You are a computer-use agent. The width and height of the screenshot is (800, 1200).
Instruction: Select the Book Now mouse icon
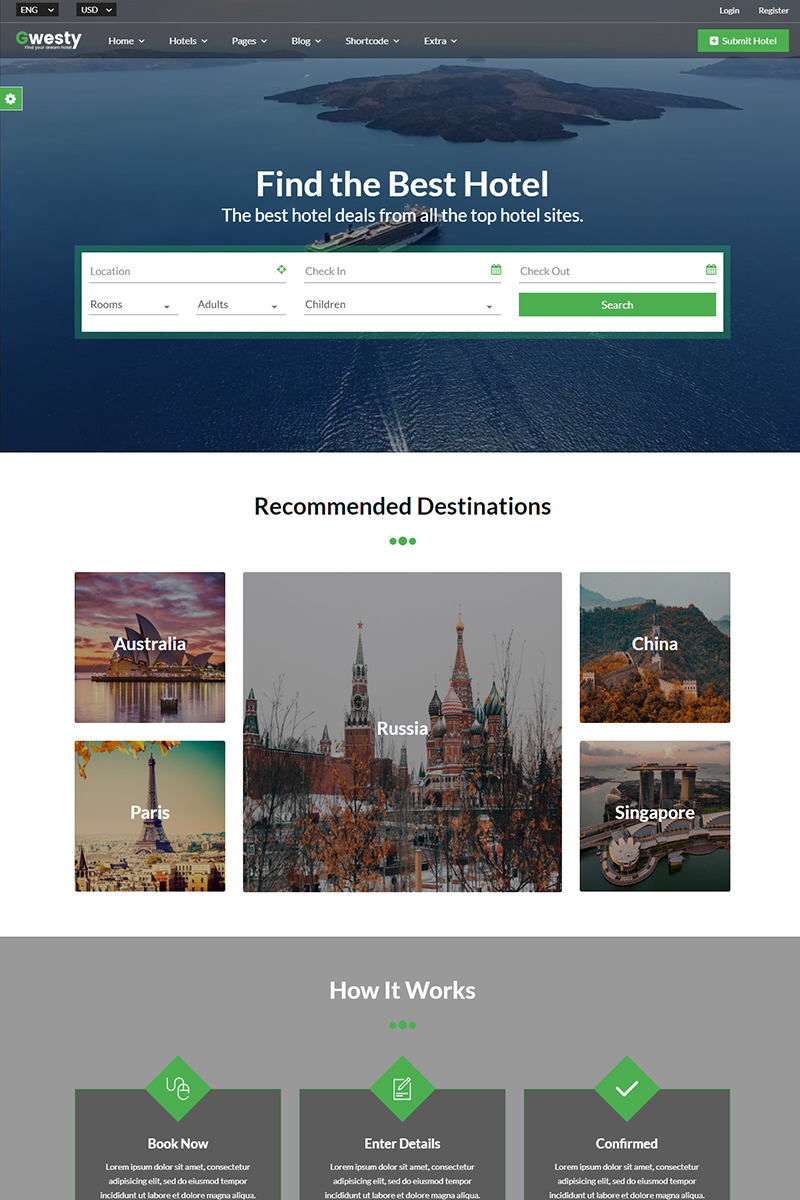pyautogui.click(x=178, y=1090)
